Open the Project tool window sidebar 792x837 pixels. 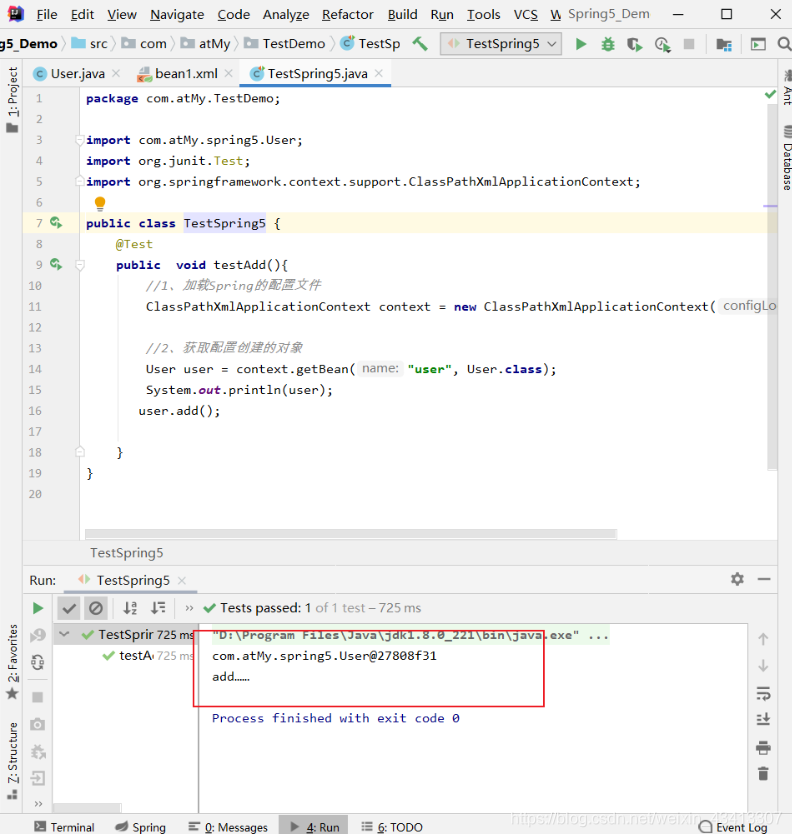(12, 100)
